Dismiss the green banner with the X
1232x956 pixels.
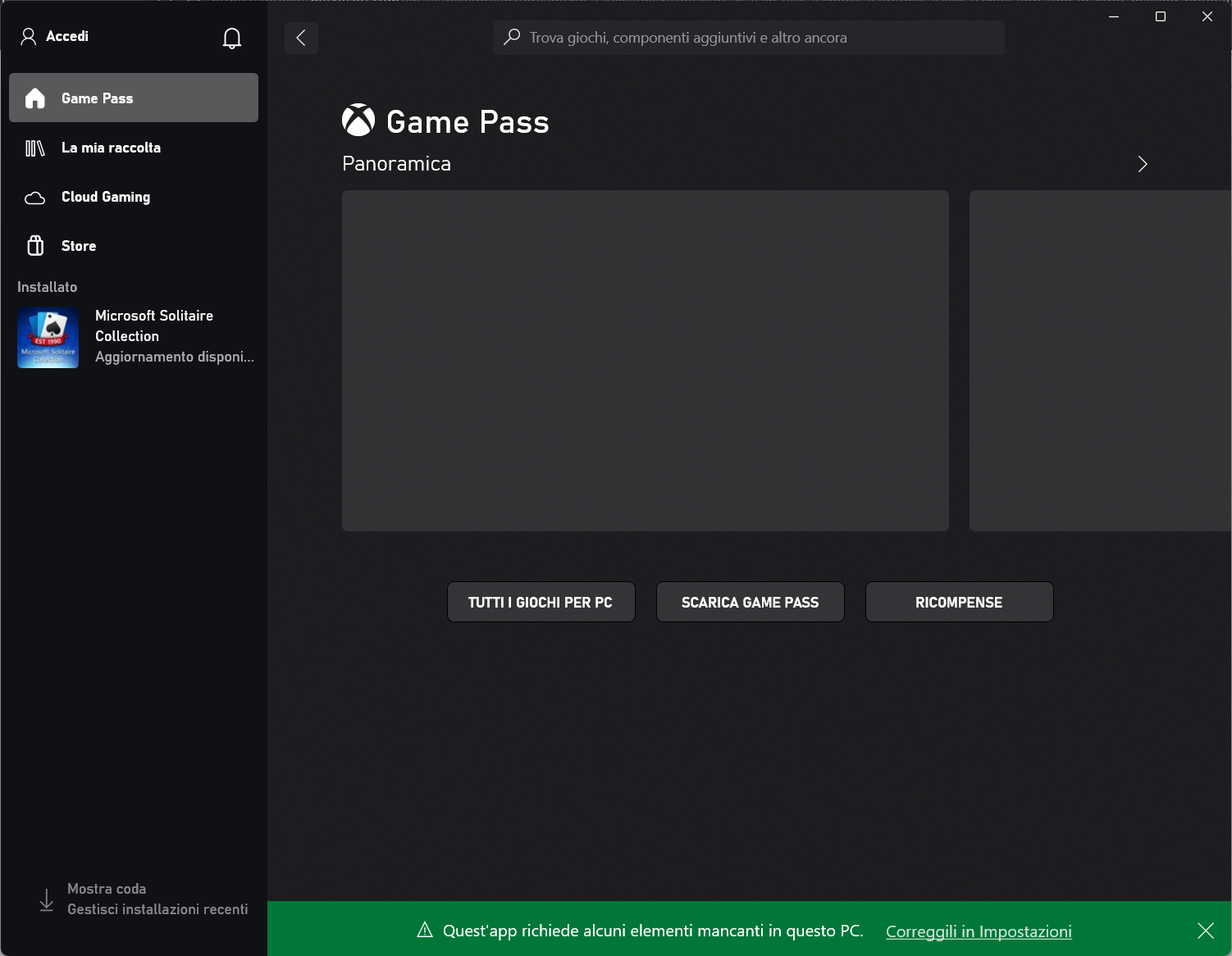coord(1206,931)
